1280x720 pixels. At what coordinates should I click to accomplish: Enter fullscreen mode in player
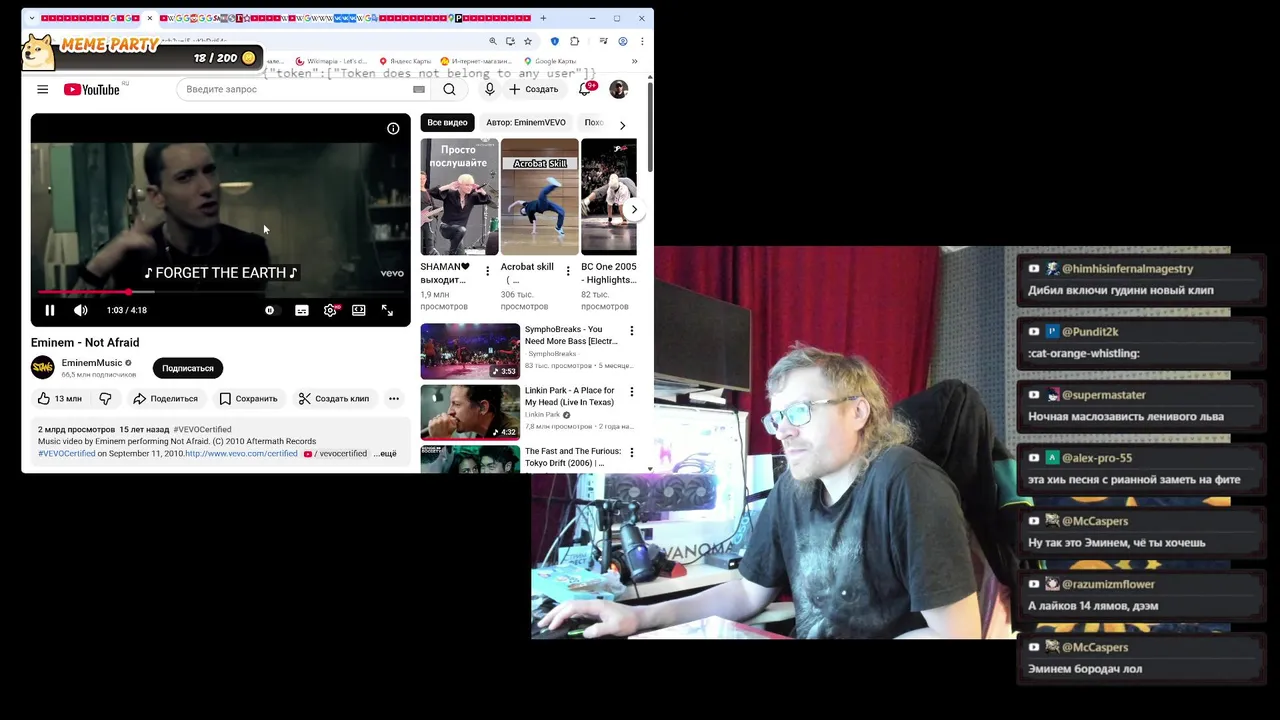pyautogui.click(x=387, y=311)
